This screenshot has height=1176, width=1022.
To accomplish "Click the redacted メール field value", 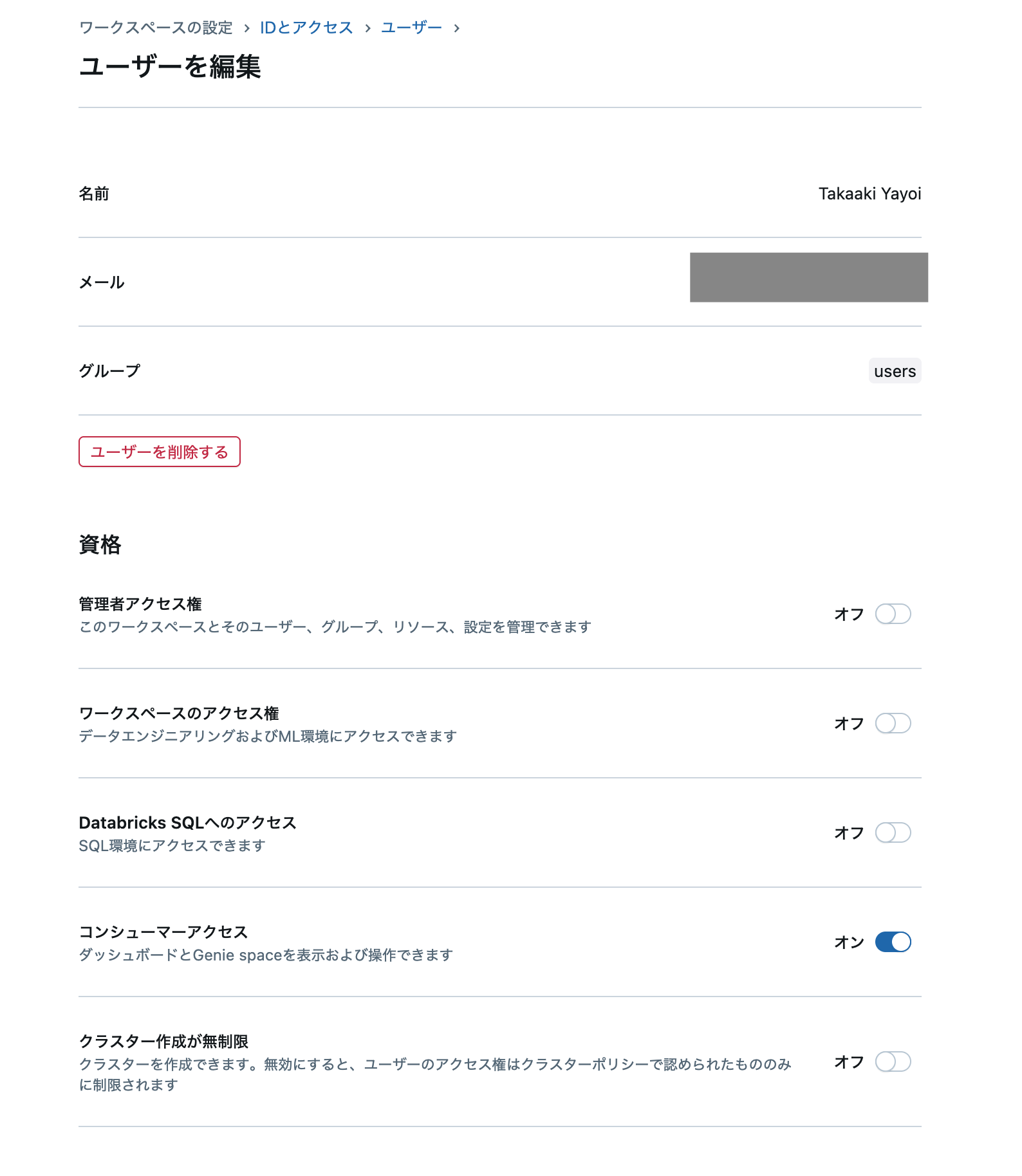I will tap(807, 277).
